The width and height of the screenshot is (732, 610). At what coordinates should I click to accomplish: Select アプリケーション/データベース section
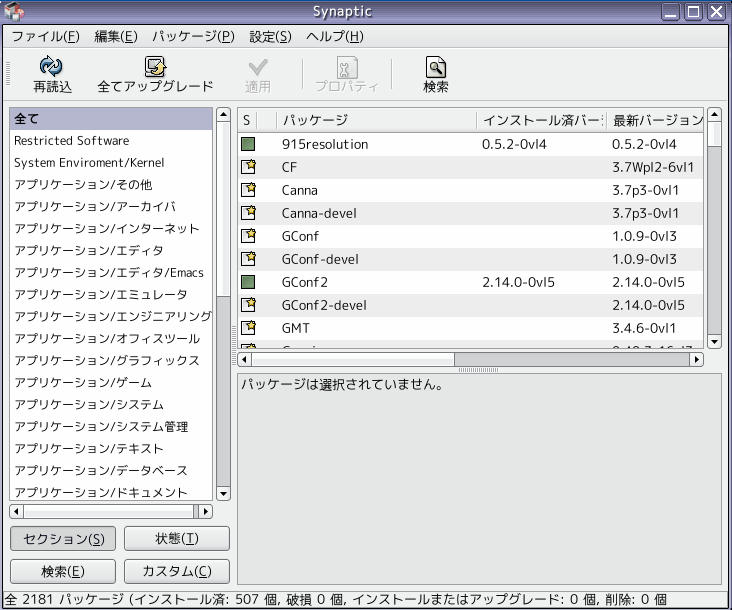pos(111,470)
